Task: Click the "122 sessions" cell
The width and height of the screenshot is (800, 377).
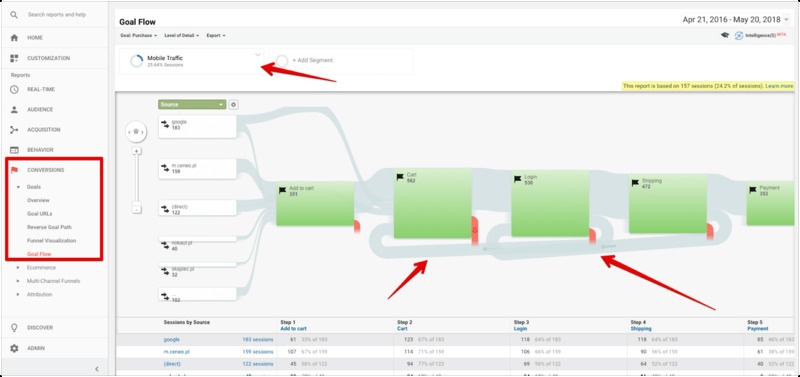Action: [x=258, y=364]
